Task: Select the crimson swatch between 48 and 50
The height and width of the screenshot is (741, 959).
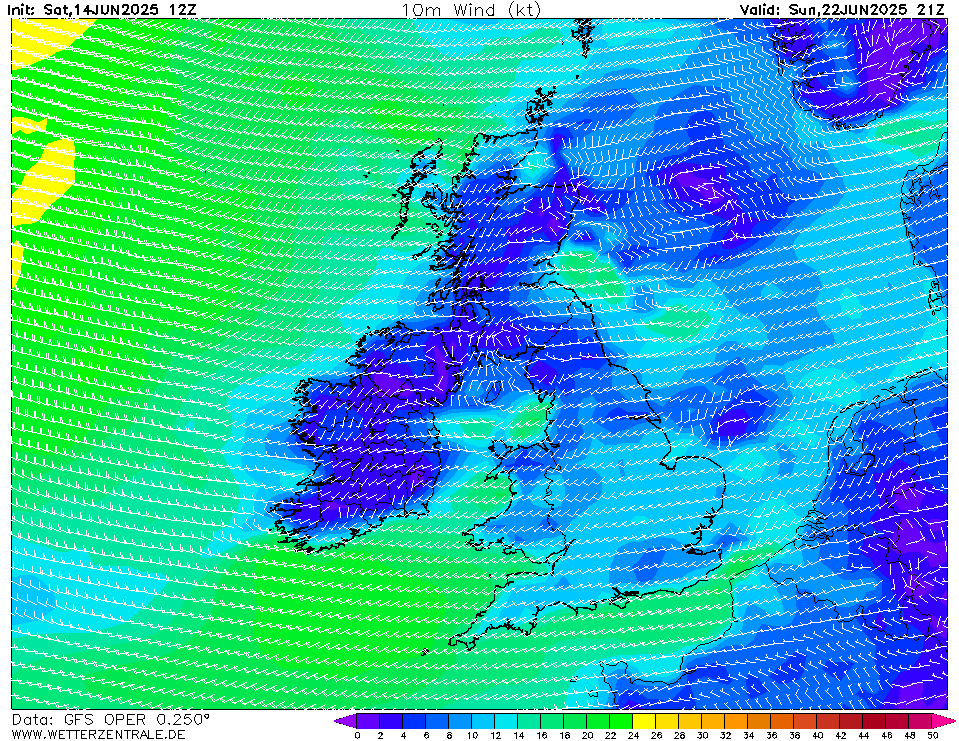Action: coord(920,721)
